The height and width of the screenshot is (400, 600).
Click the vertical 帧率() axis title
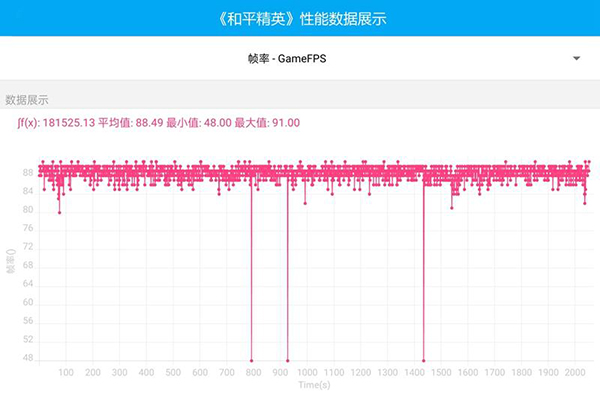[10, 262]
